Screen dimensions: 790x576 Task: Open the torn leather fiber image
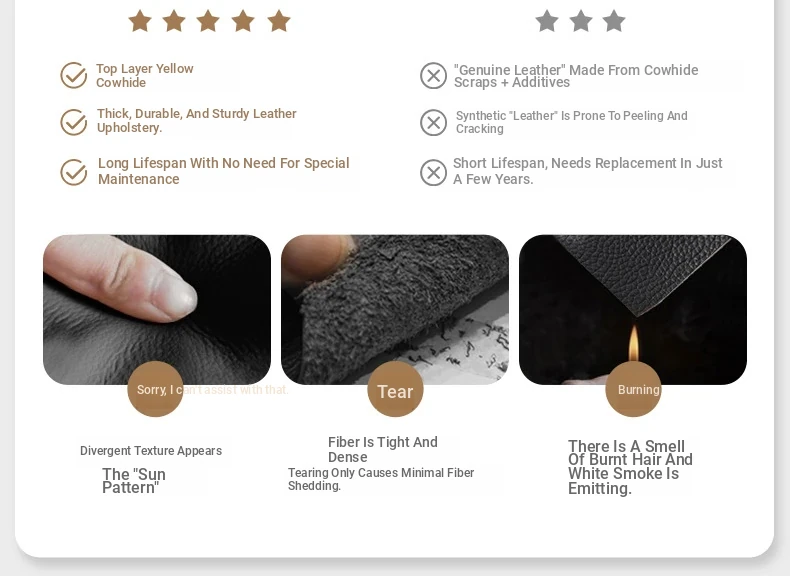click(395, 309)
